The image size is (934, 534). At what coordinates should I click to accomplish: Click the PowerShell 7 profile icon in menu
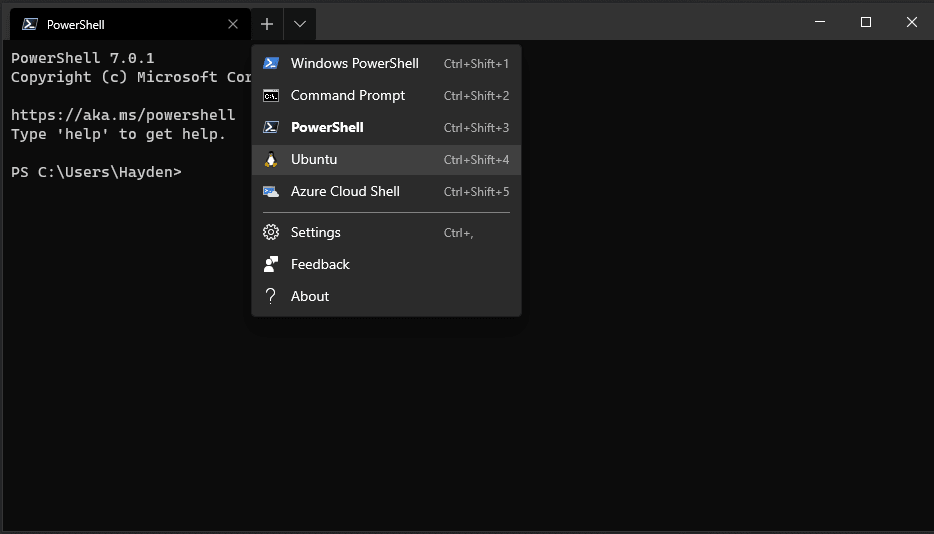[271, 127]
